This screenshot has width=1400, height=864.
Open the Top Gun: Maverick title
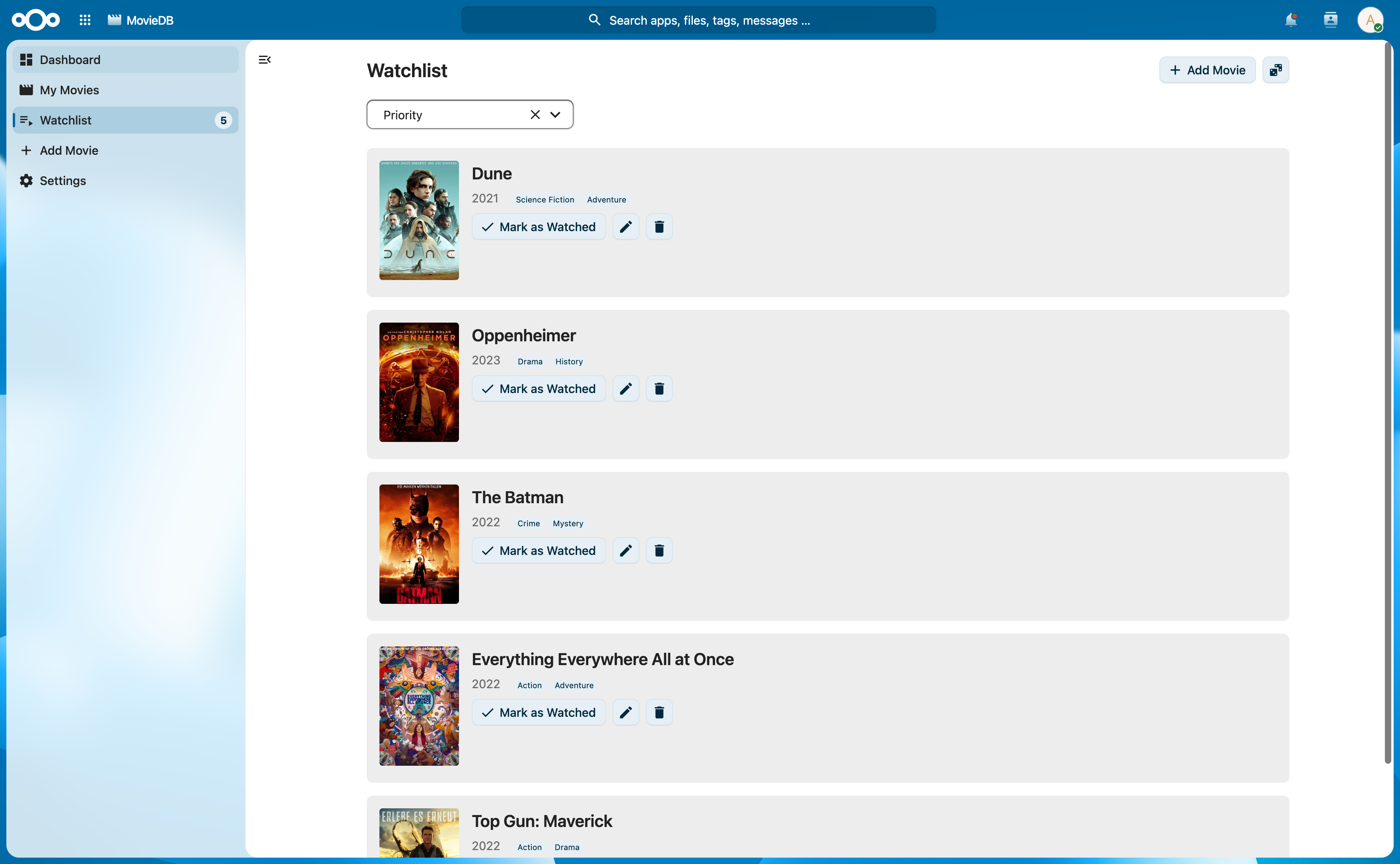(541, 821)
